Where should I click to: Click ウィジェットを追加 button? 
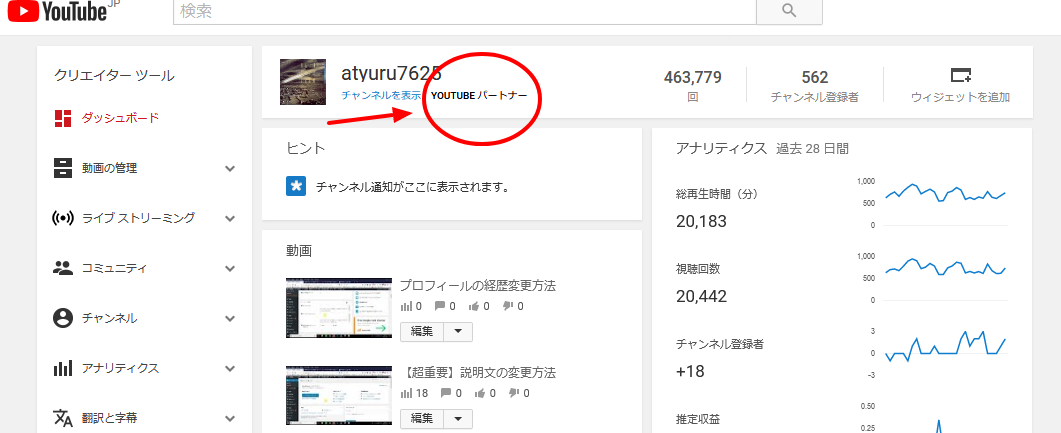pos(961,85)
